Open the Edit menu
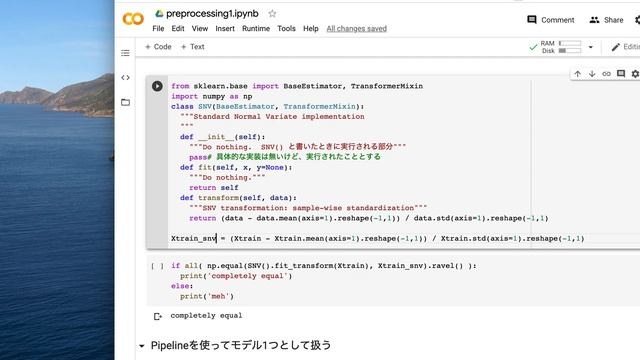The image size is (640, 360). click(178, 29)
